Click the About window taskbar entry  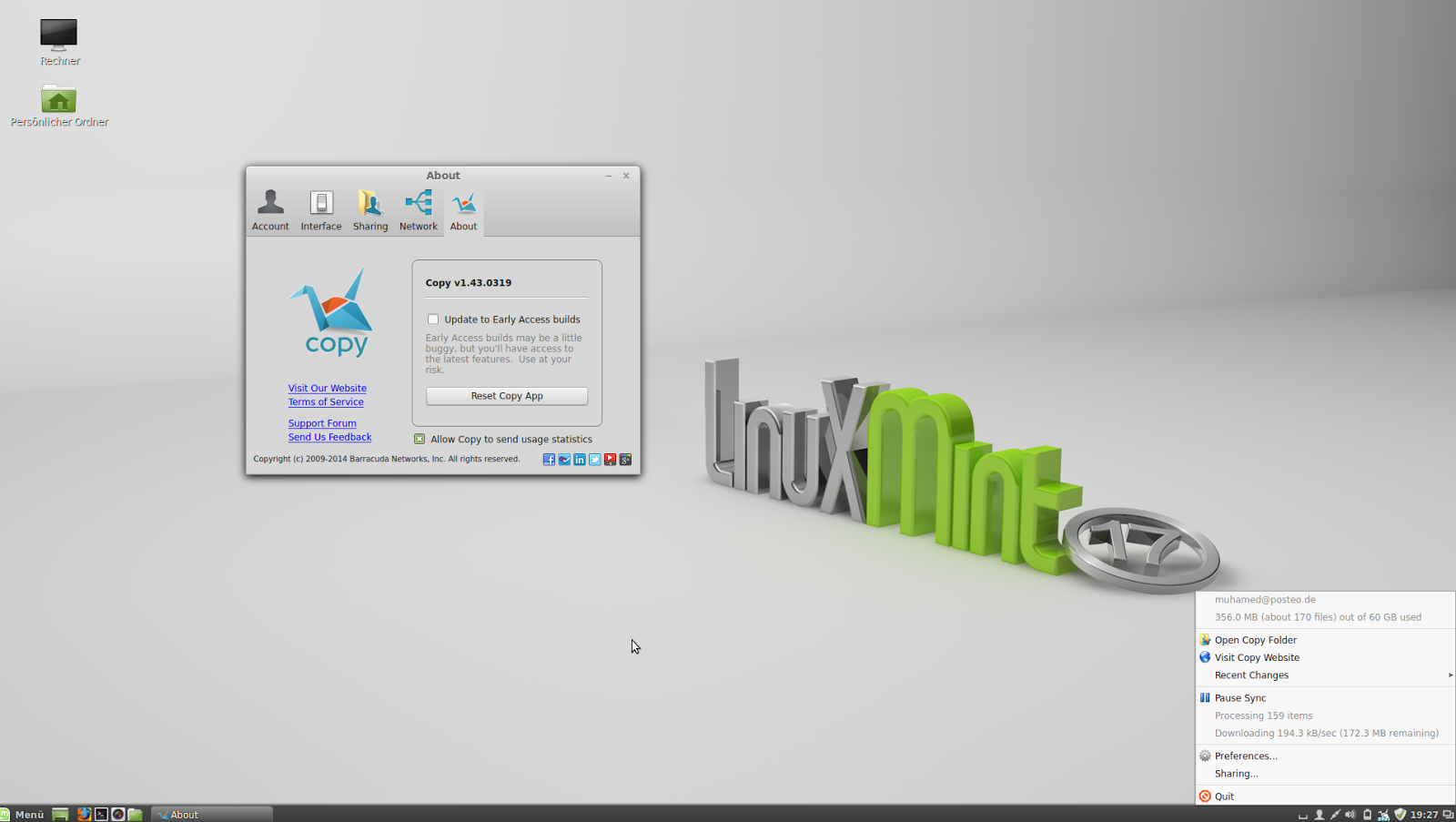212,815
